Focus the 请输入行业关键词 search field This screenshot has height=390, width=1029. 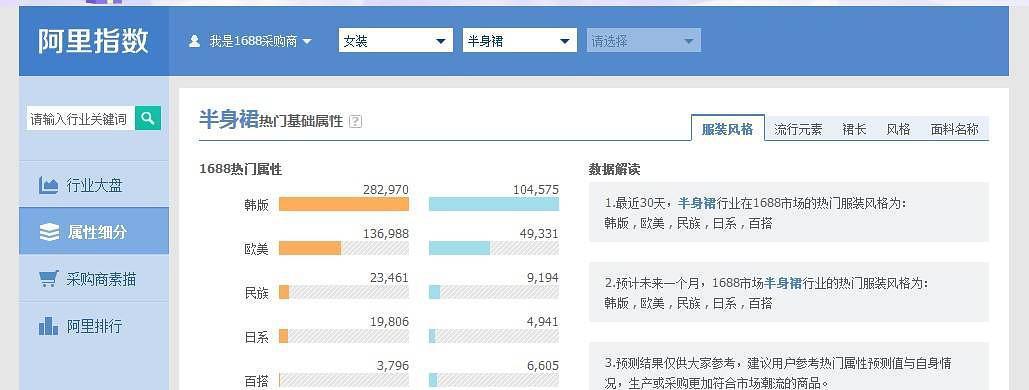tap(81, 119)
